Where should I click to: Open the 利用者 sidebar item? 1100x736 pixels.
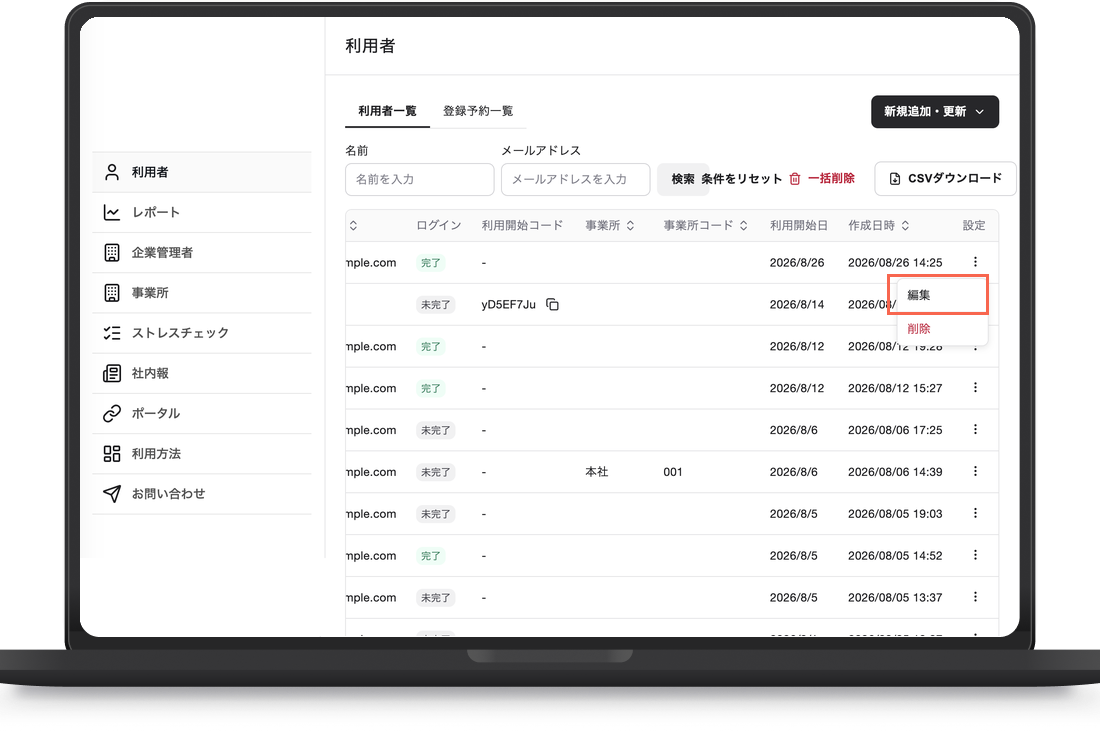point(202,173)
